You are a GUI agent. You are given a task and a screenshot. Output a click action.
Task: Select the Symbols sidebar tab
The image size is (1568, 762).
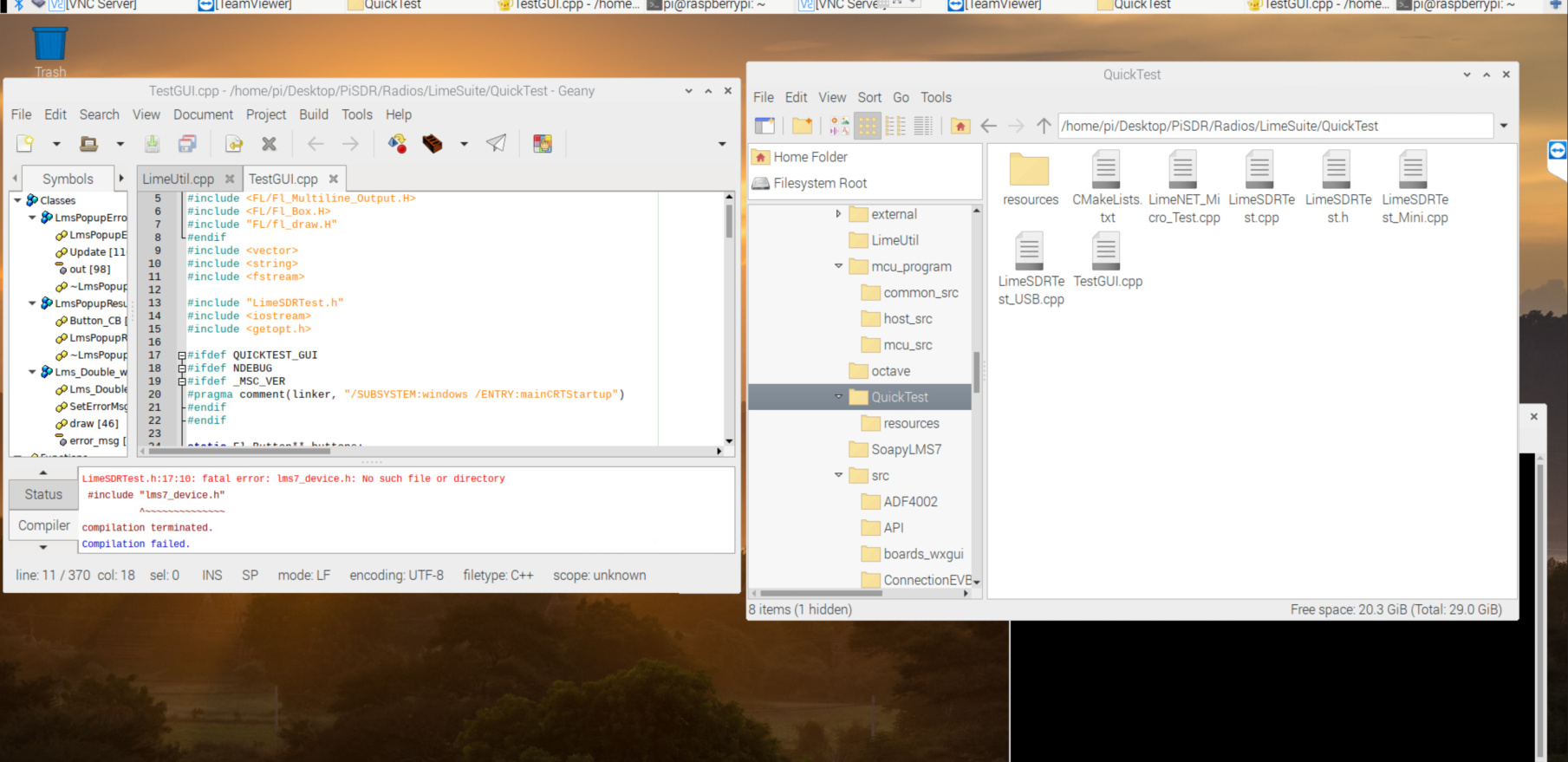click(x=68, y=179)
